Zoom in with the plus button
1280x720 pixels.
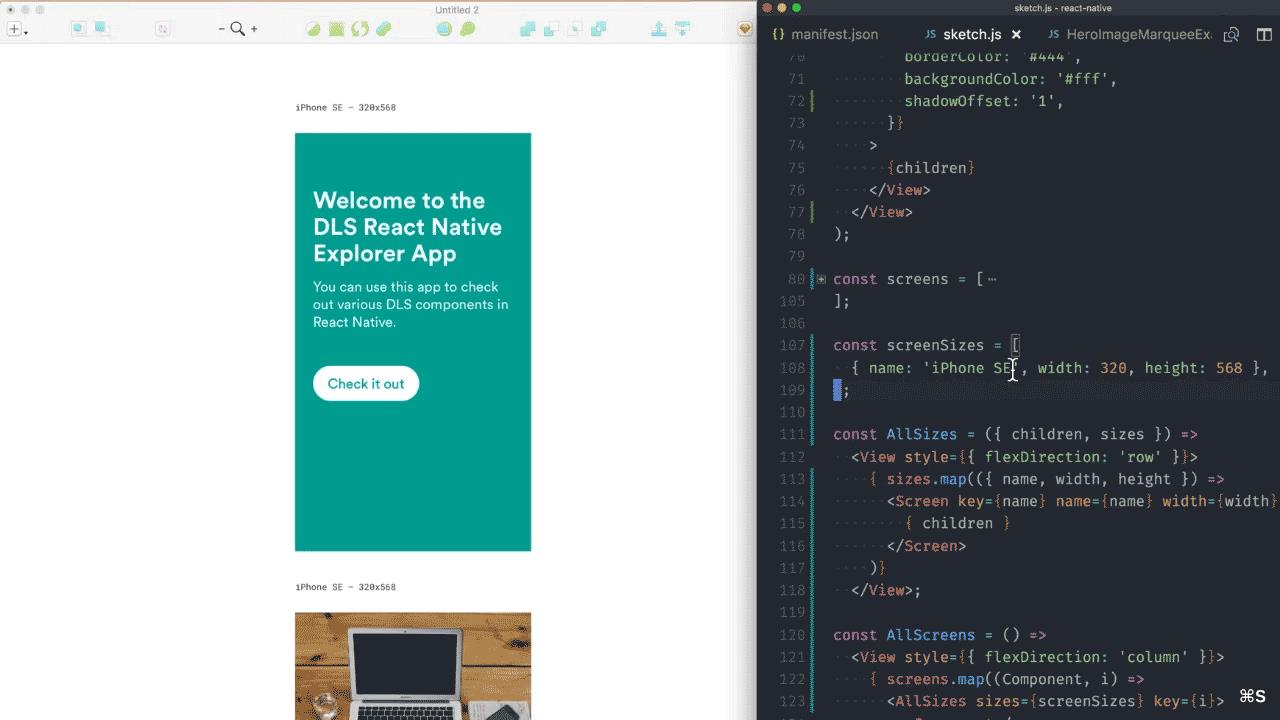(254, 29)
